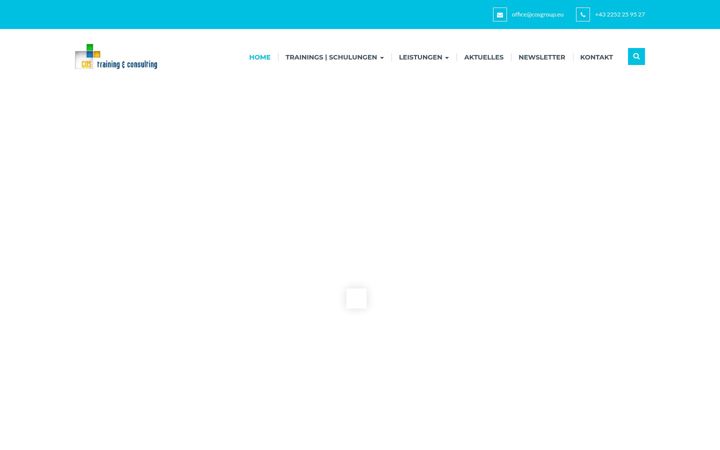Click the white loading square in the page center

tap(356, 298)
